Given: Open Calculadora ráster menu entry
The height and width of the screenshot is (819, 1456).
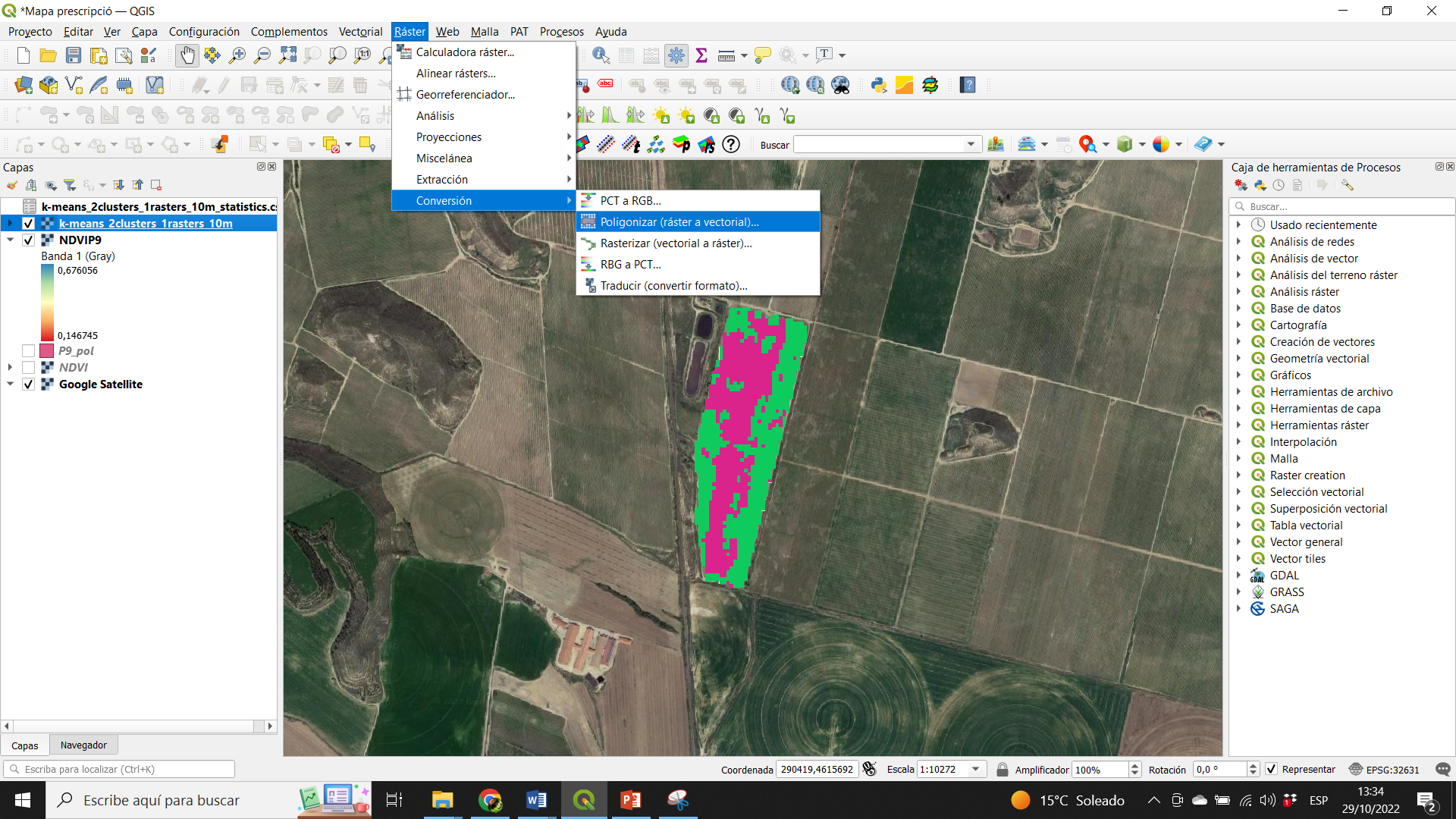Looking at the screenshot, I should click(484, 52).
